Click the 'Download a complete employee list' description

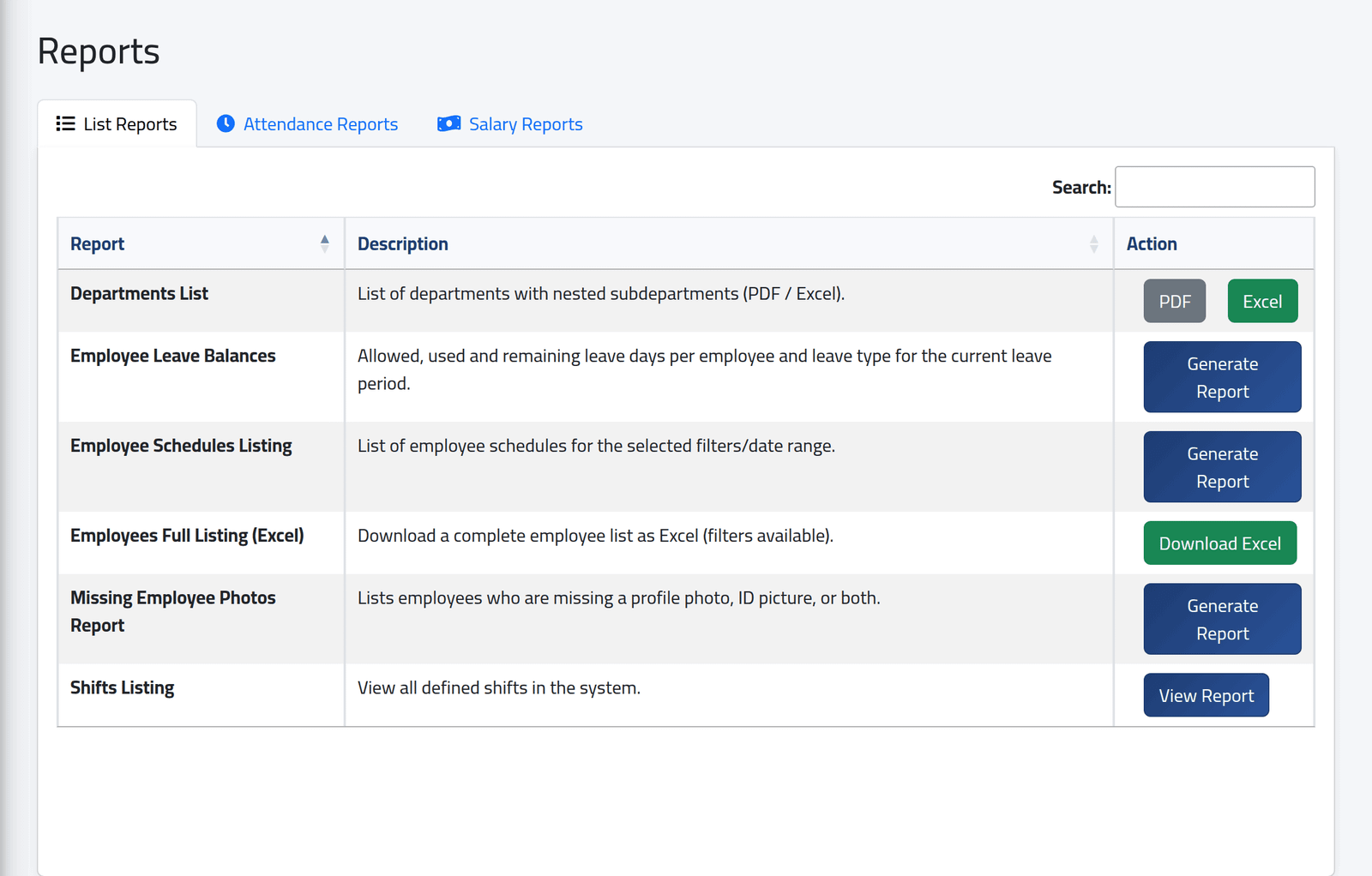tap(595, 536)
